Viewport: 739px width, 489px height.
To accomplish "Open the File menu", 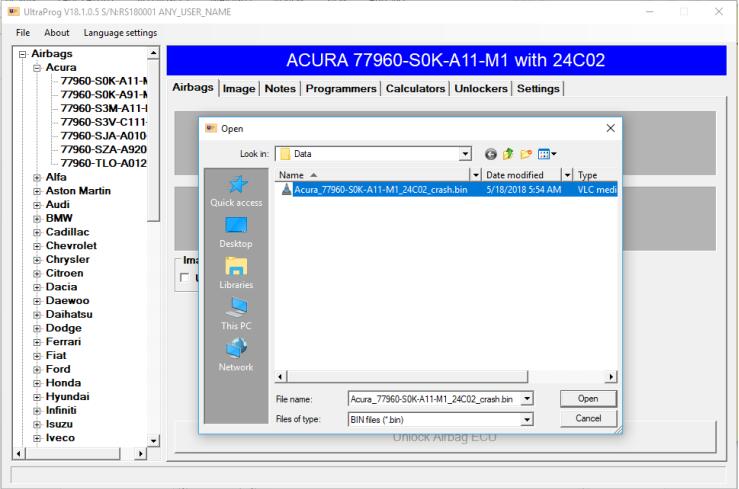I will (x=23, y=33).
